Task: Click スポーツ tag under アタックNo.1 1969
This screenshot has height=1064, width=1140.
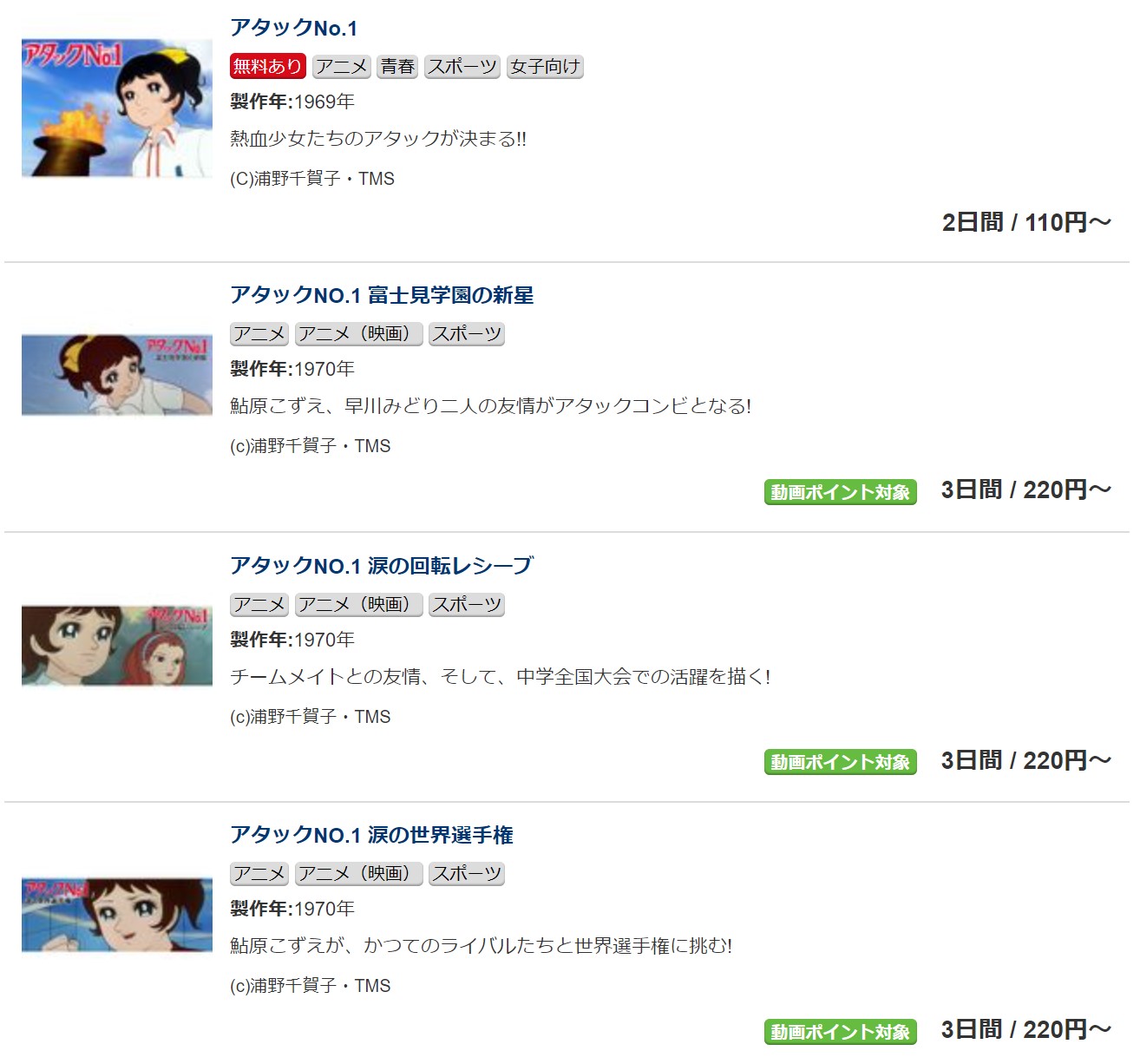Action: pos(462,67)
